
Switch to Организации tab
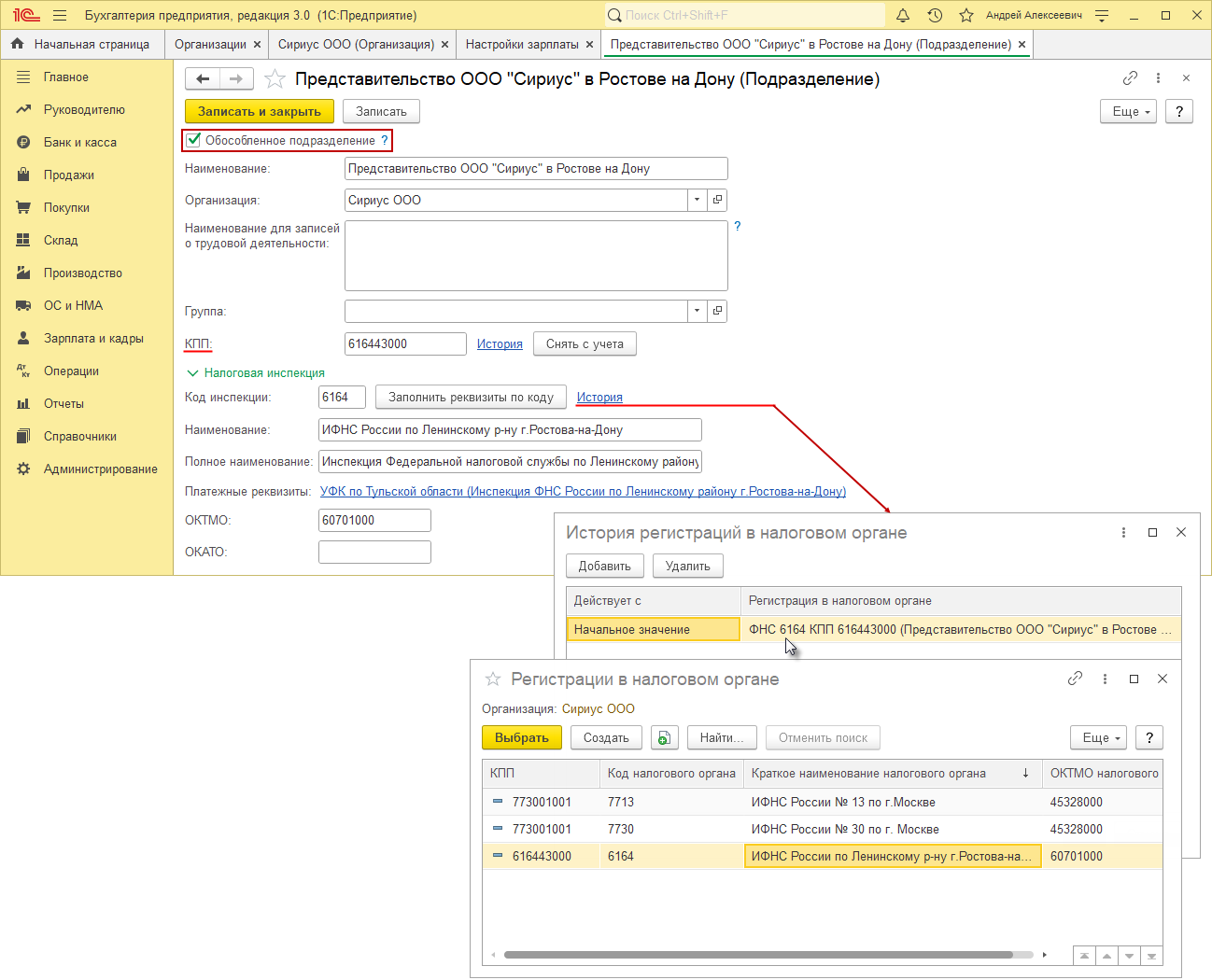[x=210, y=44]
